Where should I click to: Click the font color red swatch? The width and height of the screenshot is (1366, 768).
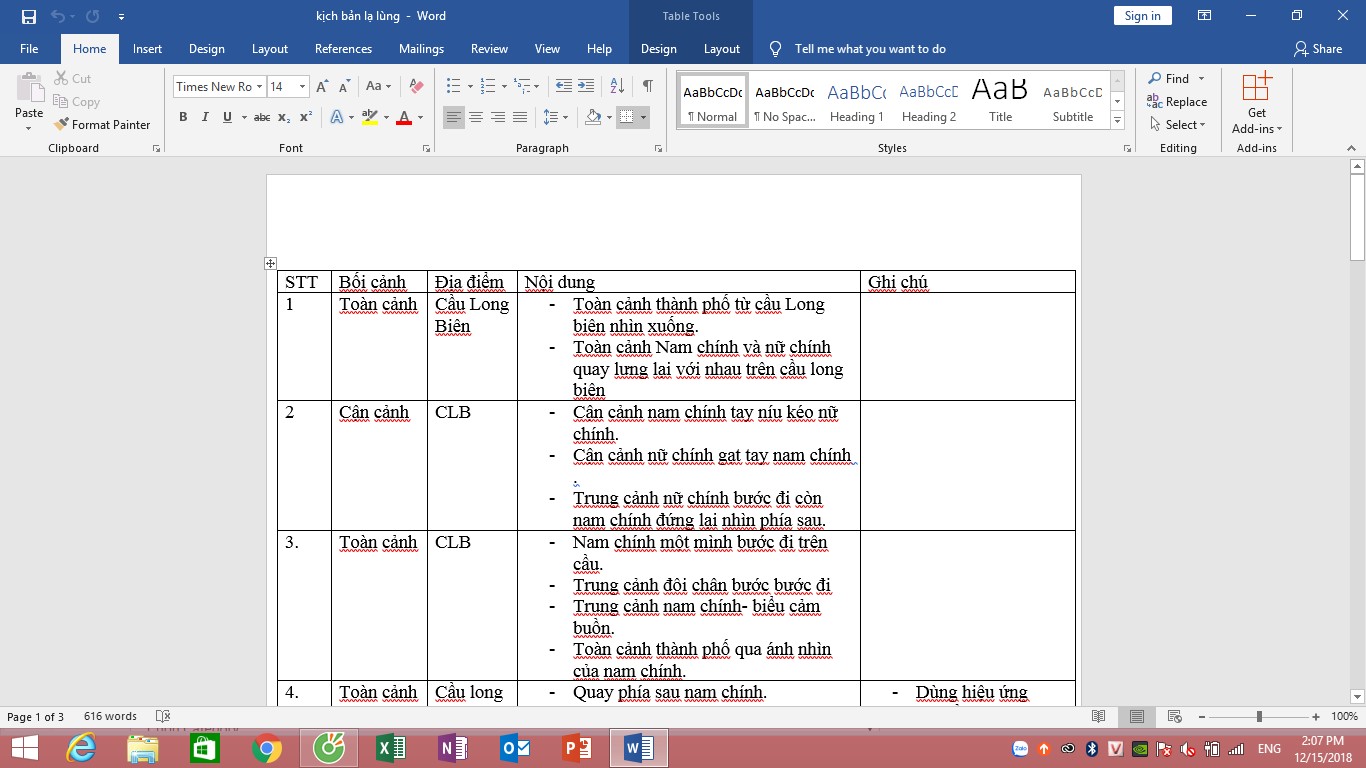(404, 117)
